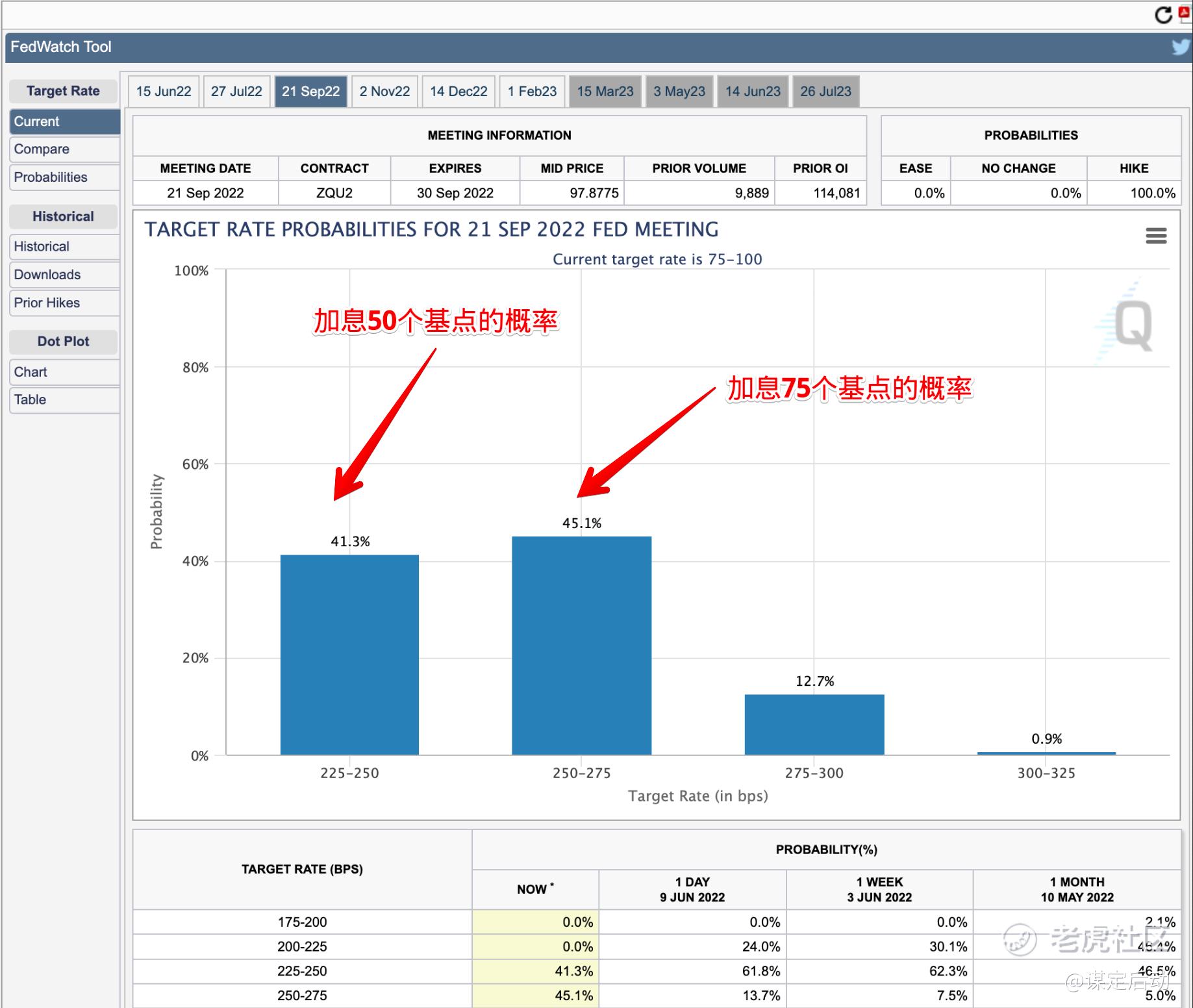Click the NOW column header

click(535, 889)
